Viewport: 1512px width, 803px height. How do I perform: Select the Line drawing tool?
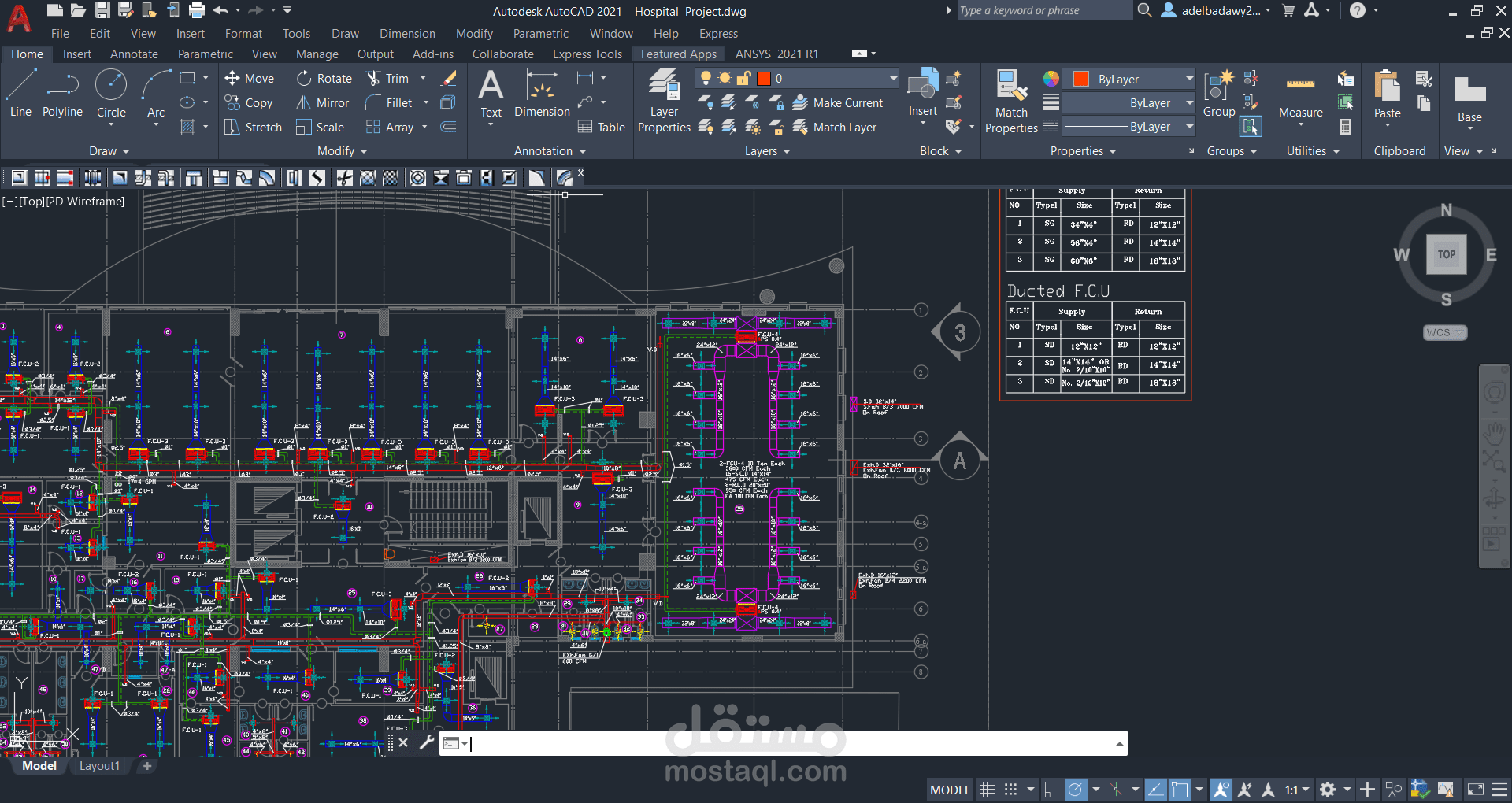pos(20,93)
